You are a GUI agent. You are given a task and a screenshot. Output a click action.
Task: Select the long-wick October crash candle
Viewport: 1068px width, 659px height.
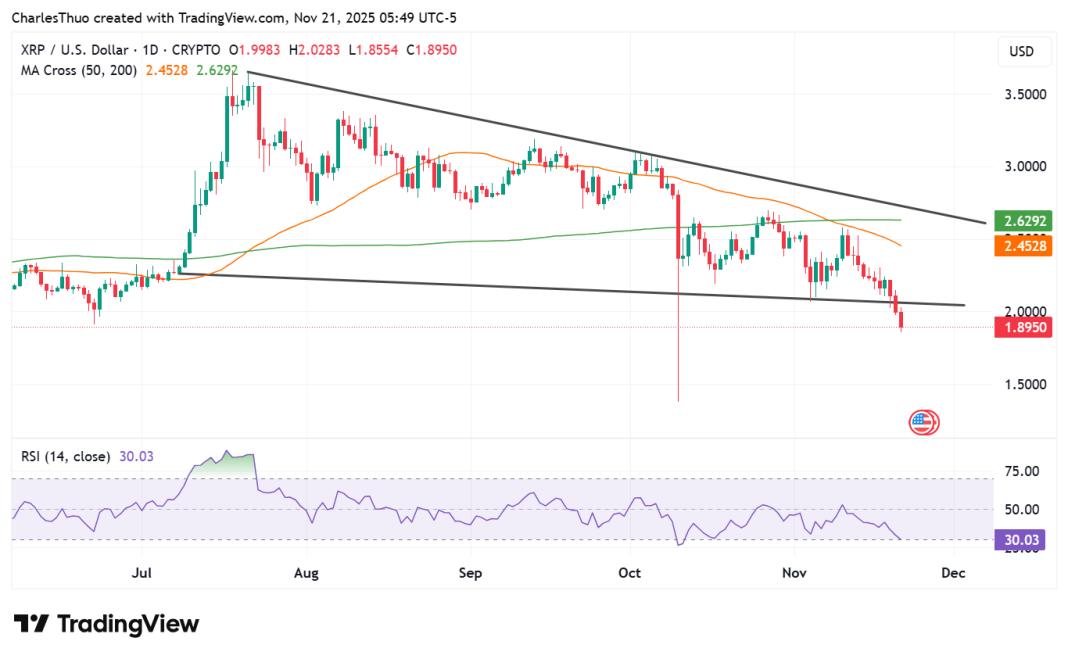[679, 300]
